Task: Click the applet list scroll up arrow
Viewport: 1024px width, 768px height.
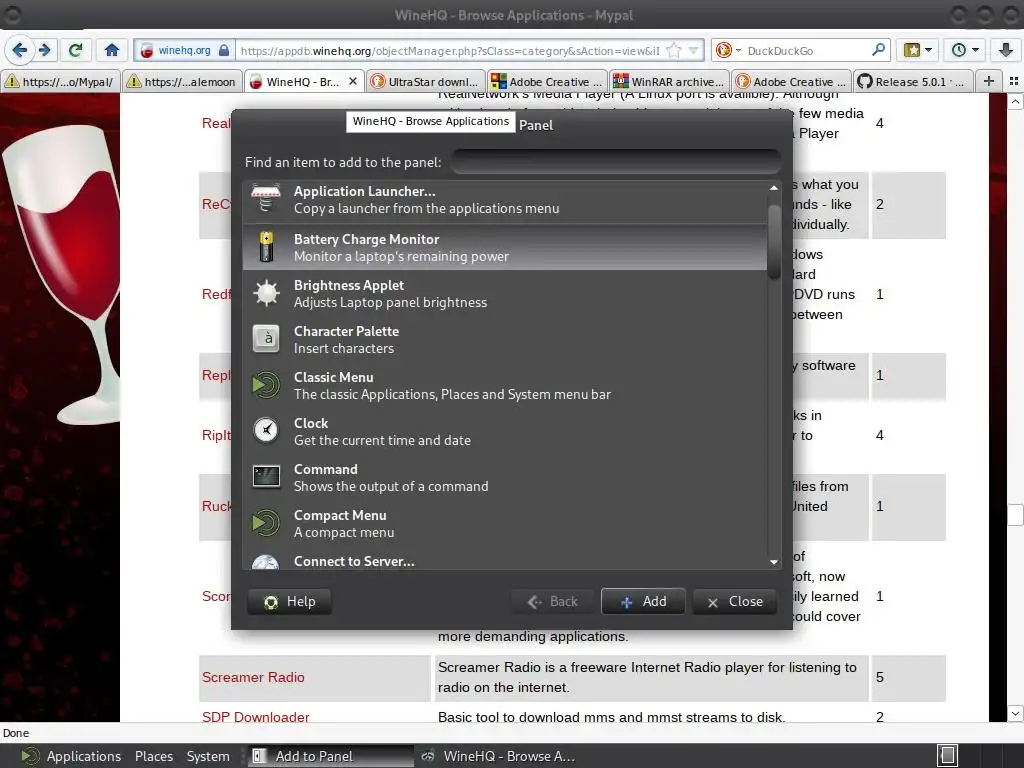Action: pos(774,188)
